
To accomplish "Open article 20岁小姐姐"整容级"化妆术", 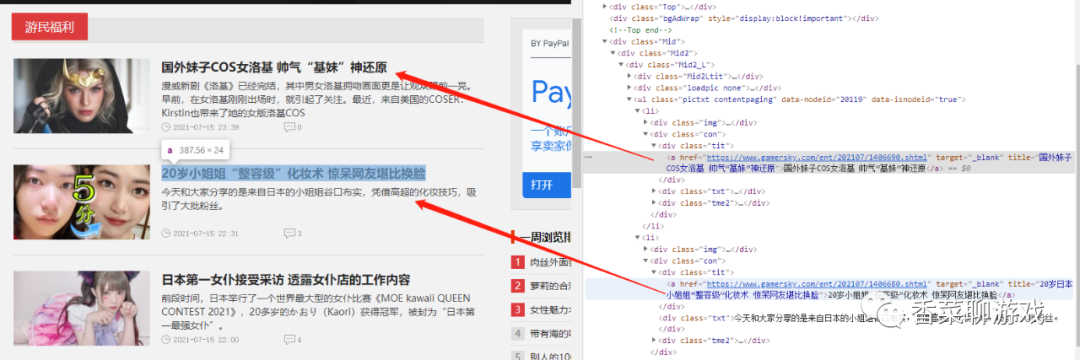I will pos(293,173).
